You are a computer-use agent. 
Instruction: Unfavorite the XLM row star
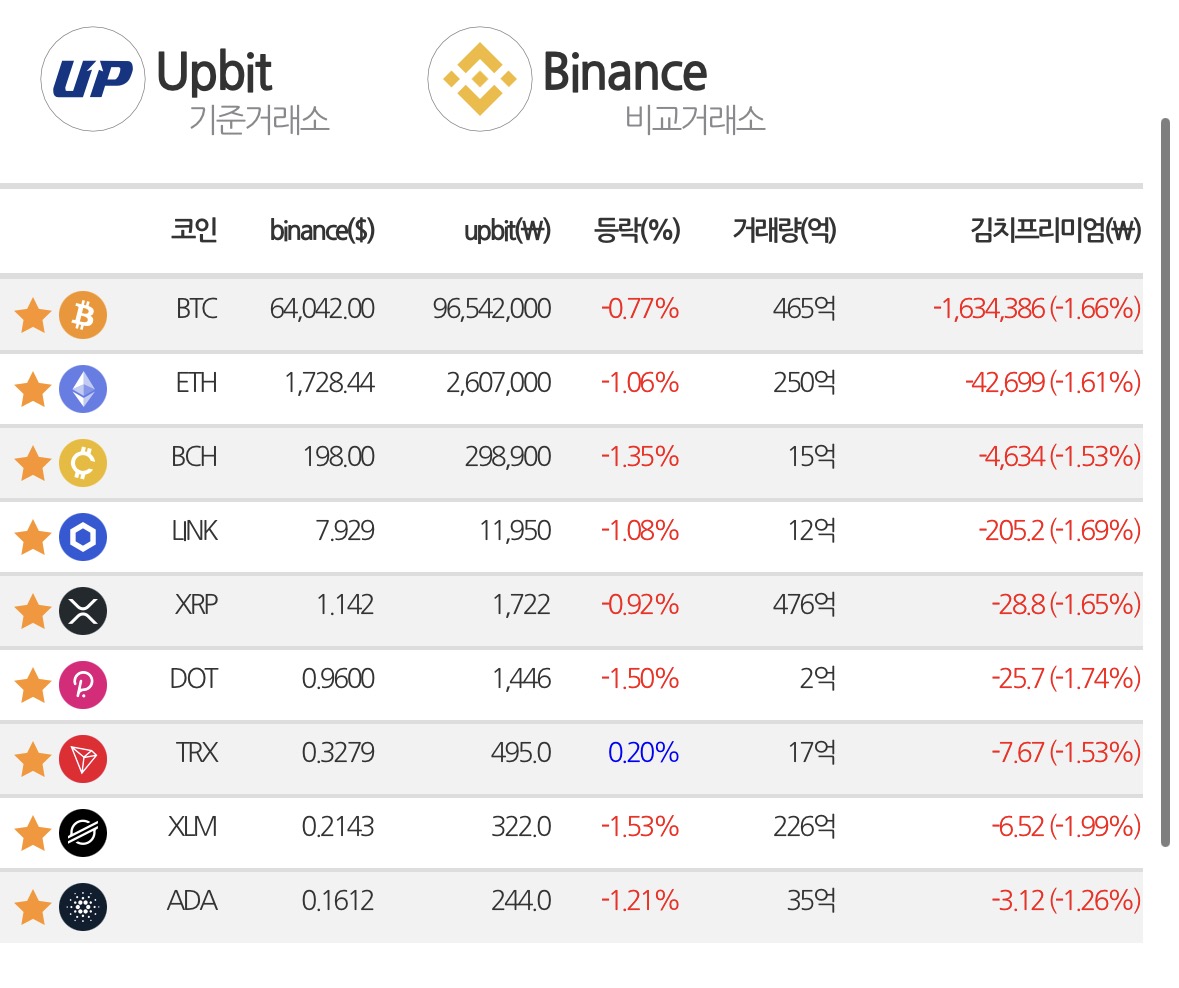[x=32, y=833]
